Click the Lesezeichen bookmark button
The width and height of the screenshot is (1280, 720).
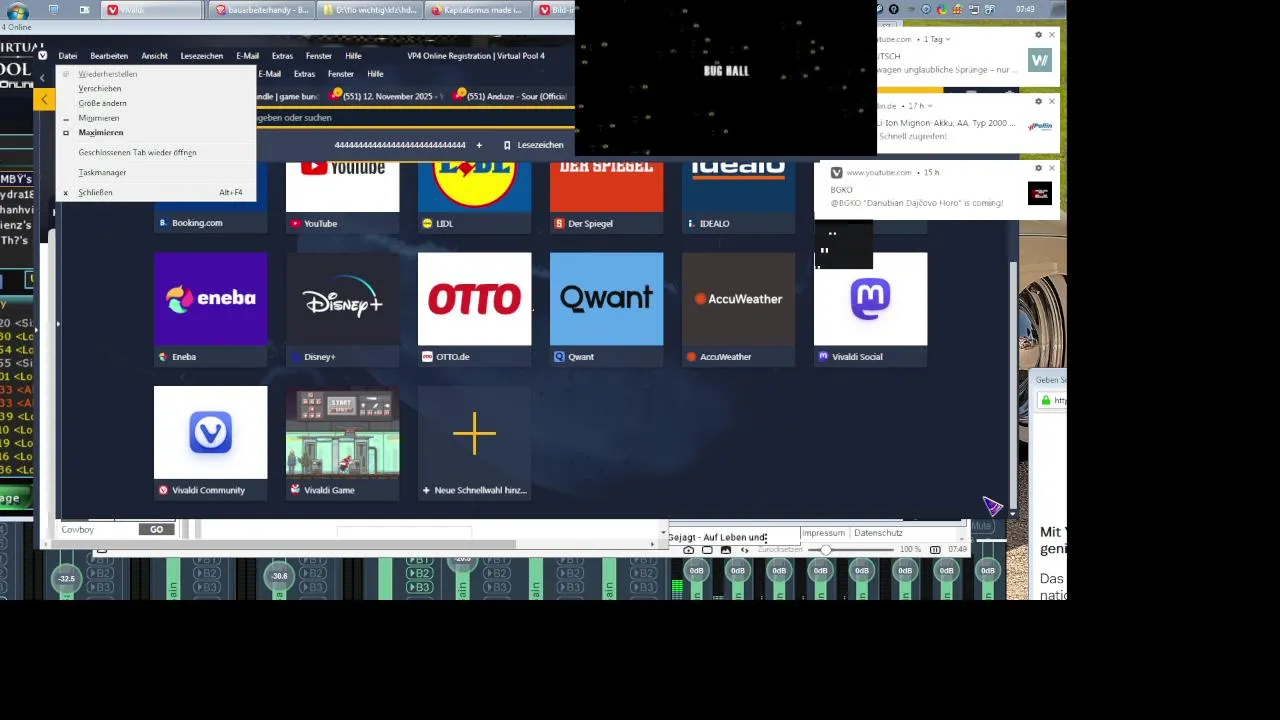click(534, 145)
